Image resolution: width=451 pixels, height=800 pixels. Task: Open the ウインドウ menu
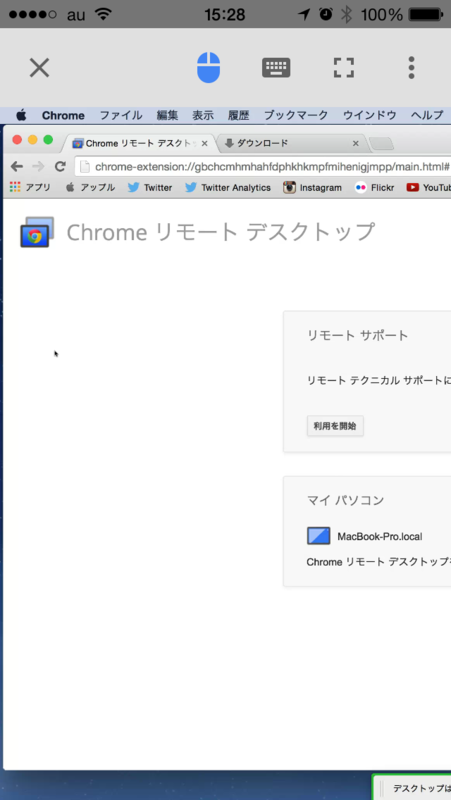pyautogui.click(x=369, y=115)
